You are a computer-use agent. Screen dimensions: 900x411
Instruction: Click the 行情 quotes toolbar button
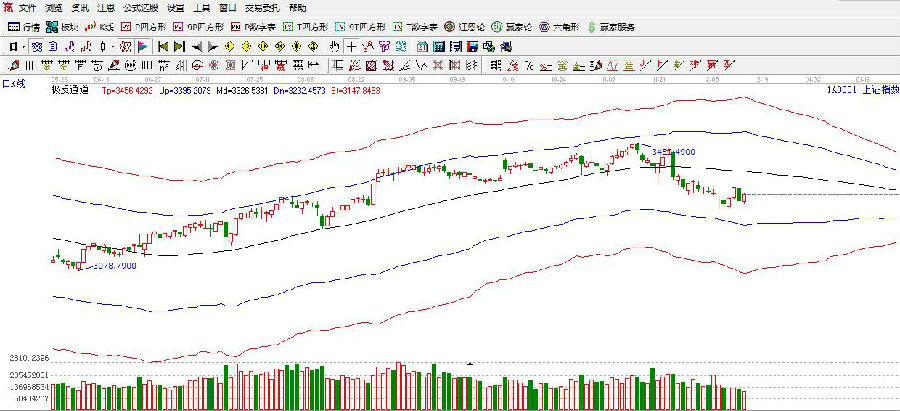coord(25,27)
